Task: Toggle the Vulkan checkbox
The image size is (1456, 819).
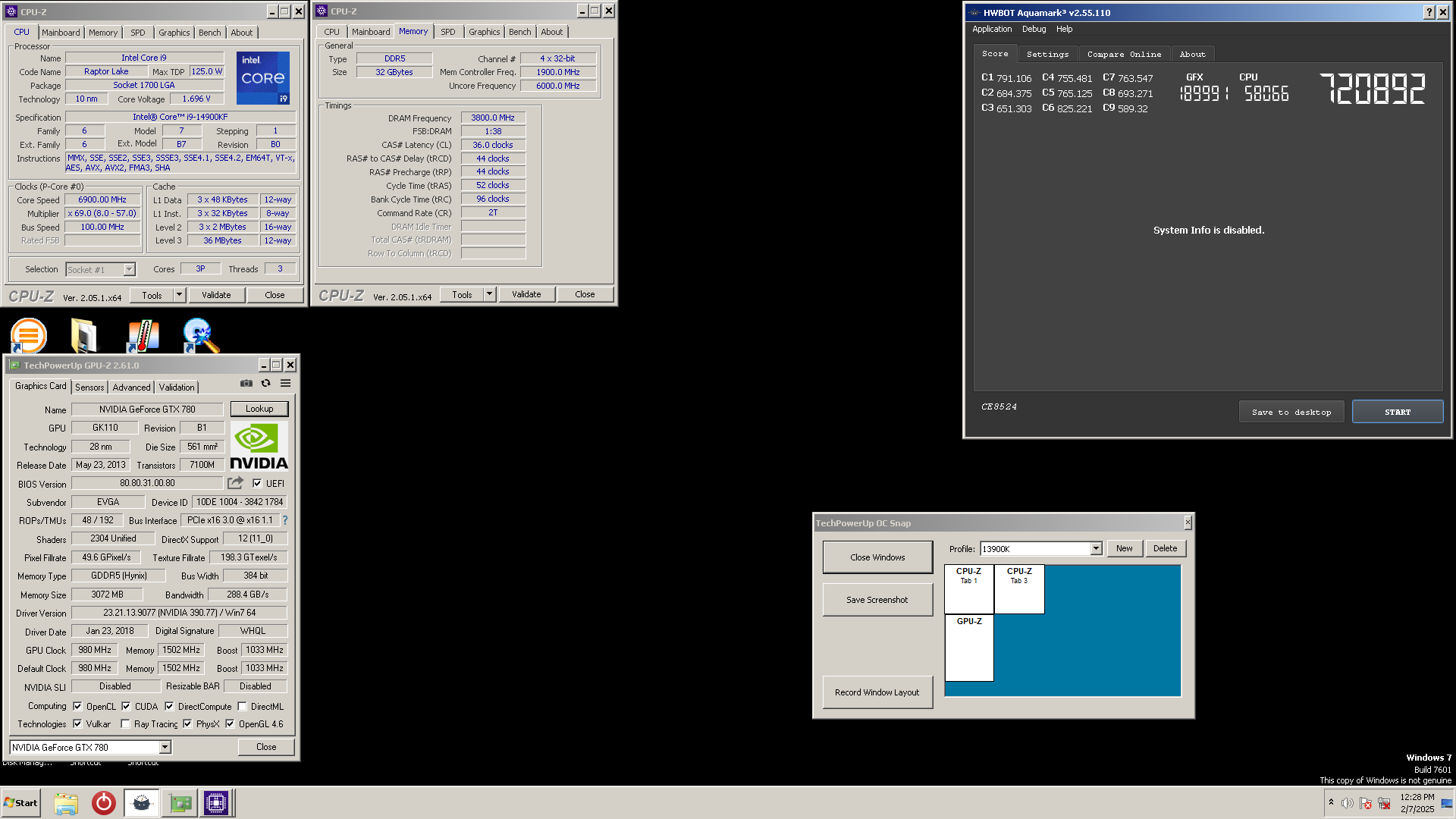Action: [x=77, y=723]
